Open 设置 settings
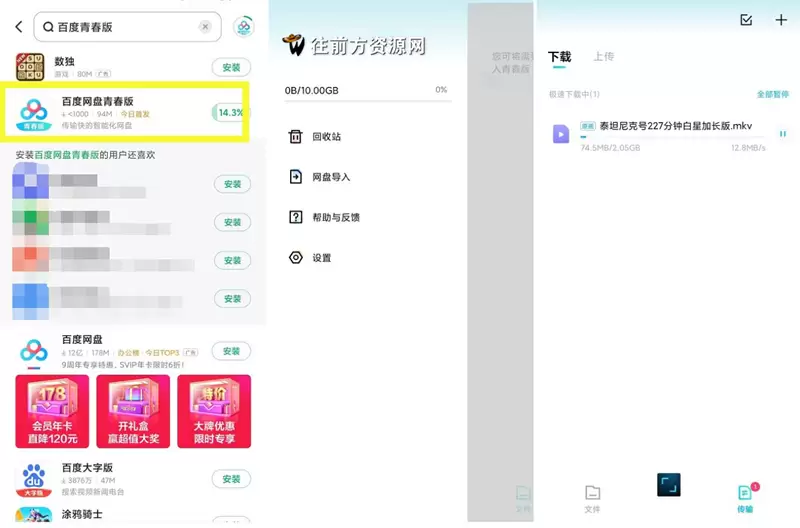The image size is (800, 528). point(310,258)
